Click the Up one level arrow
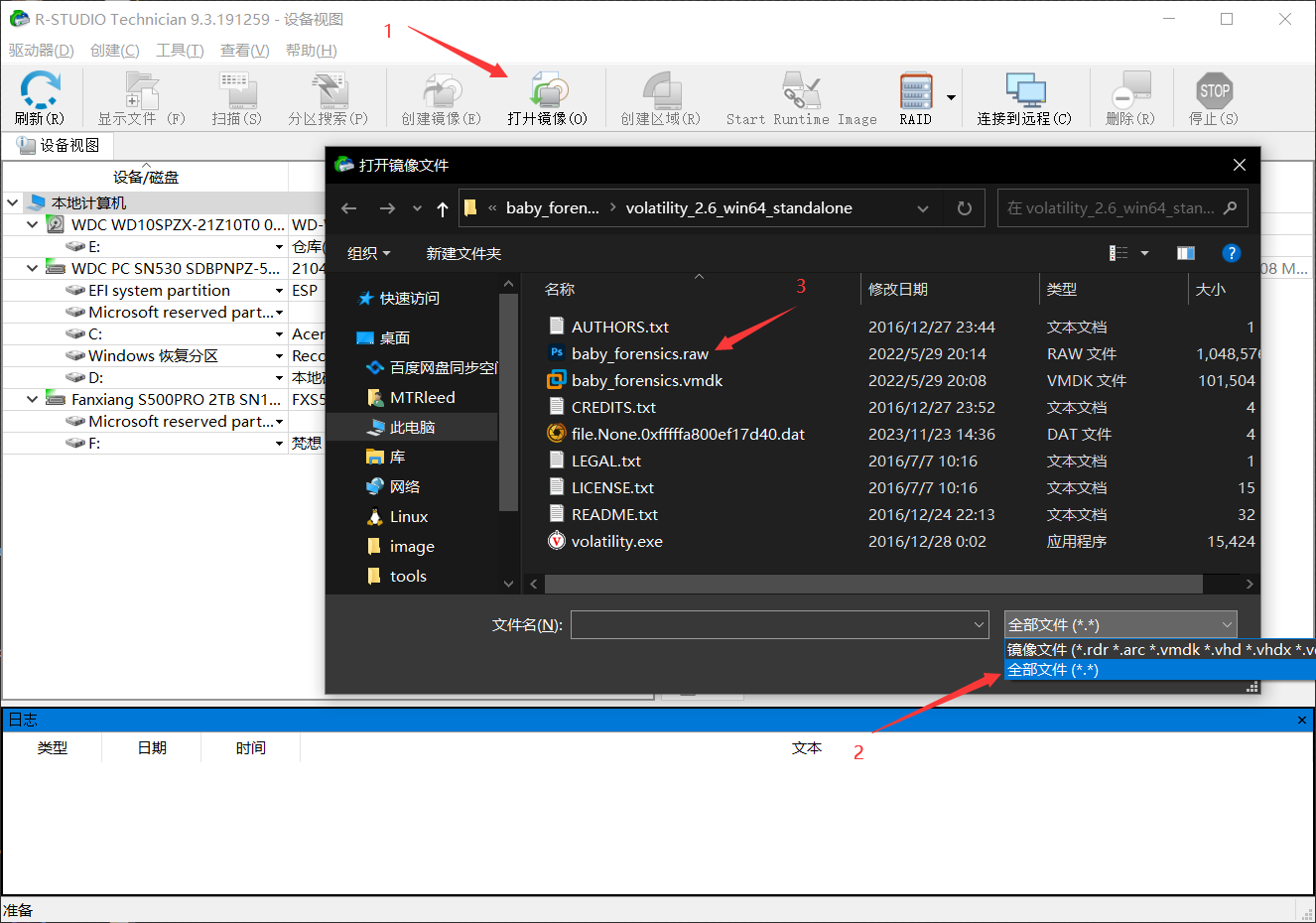 [443, 208]
